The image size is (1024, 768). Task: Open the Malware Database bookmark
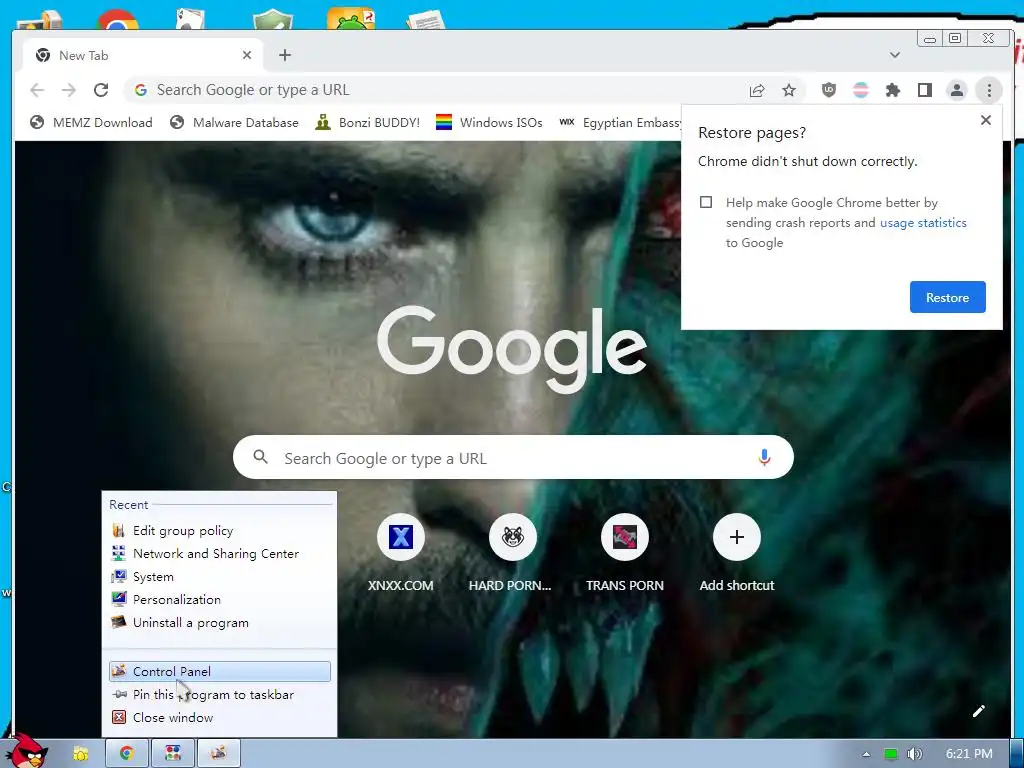(x=234, y=122)
